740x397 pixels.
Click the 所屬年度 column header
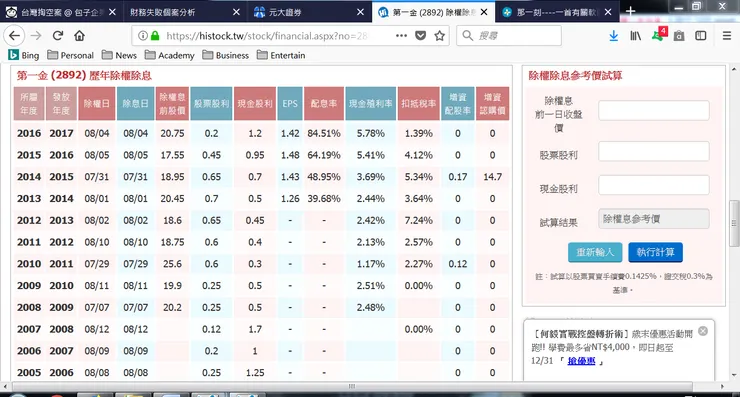(x=29, y=103)
